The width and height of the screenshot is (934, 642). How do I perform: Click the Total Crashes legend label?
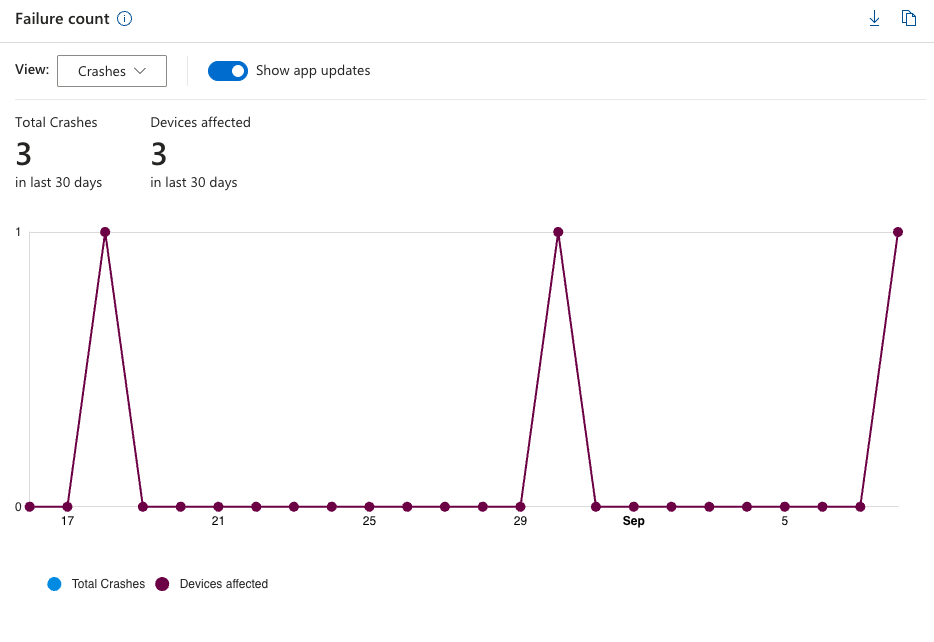tap(108, 584)
